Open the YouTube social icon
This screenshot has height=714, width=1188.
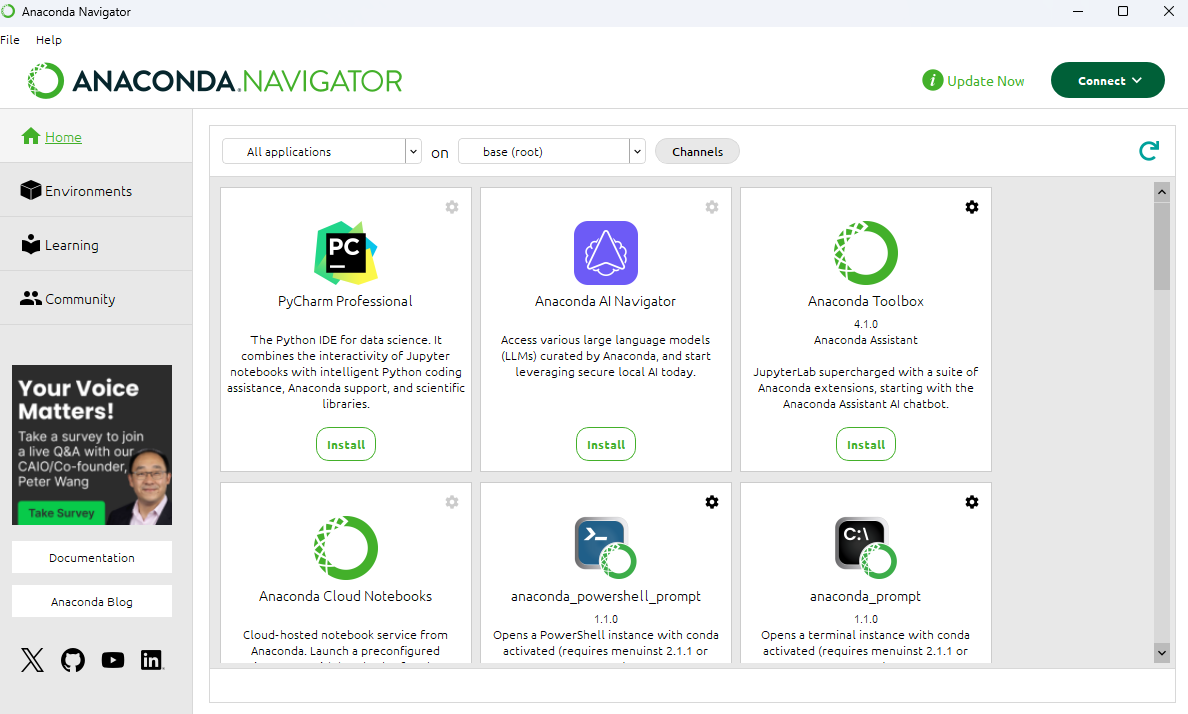[113, 660]
